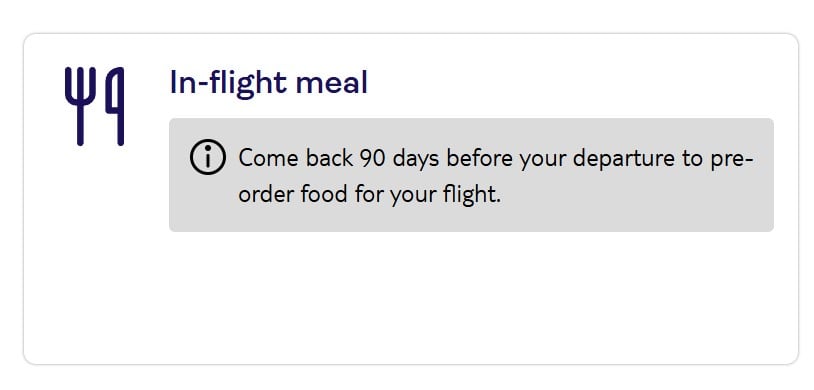The width and height of the screenshot is (814, 390).
Task: Click the knife icon in the meal card
Action: pyautogui.click(x=115, y=106)
